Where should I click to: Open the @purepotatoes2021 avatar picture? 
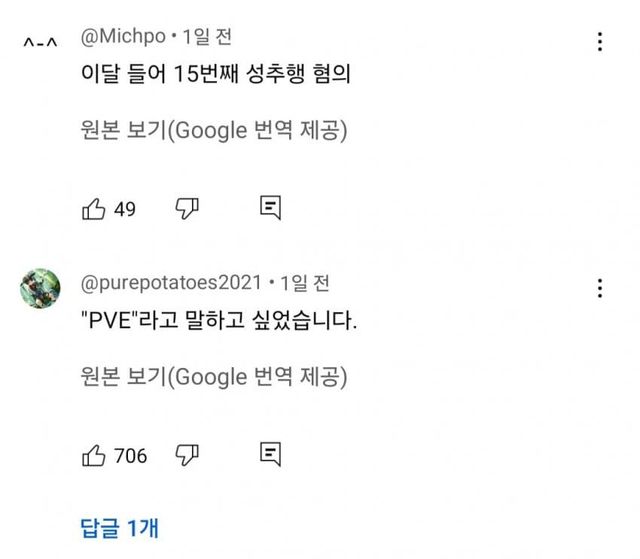tap(40, 288)
